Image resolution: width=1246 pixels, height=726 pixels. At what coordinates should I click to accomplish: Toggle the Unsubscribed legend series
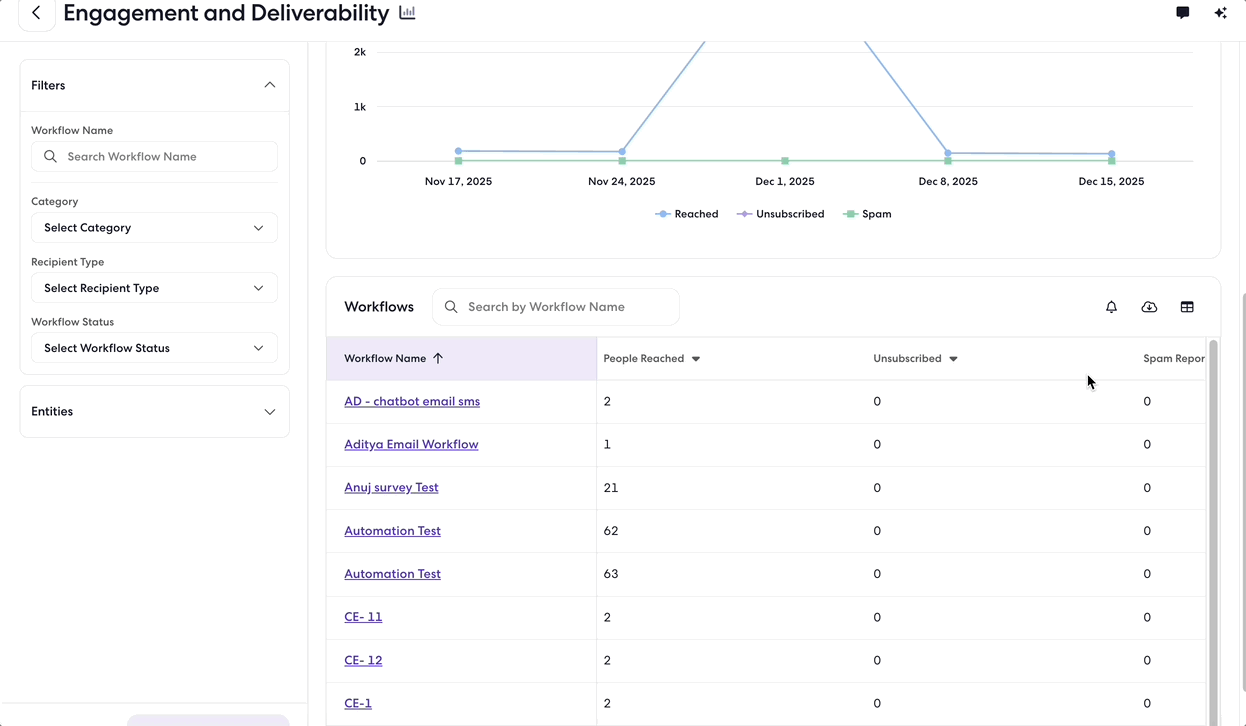[781, 214]
